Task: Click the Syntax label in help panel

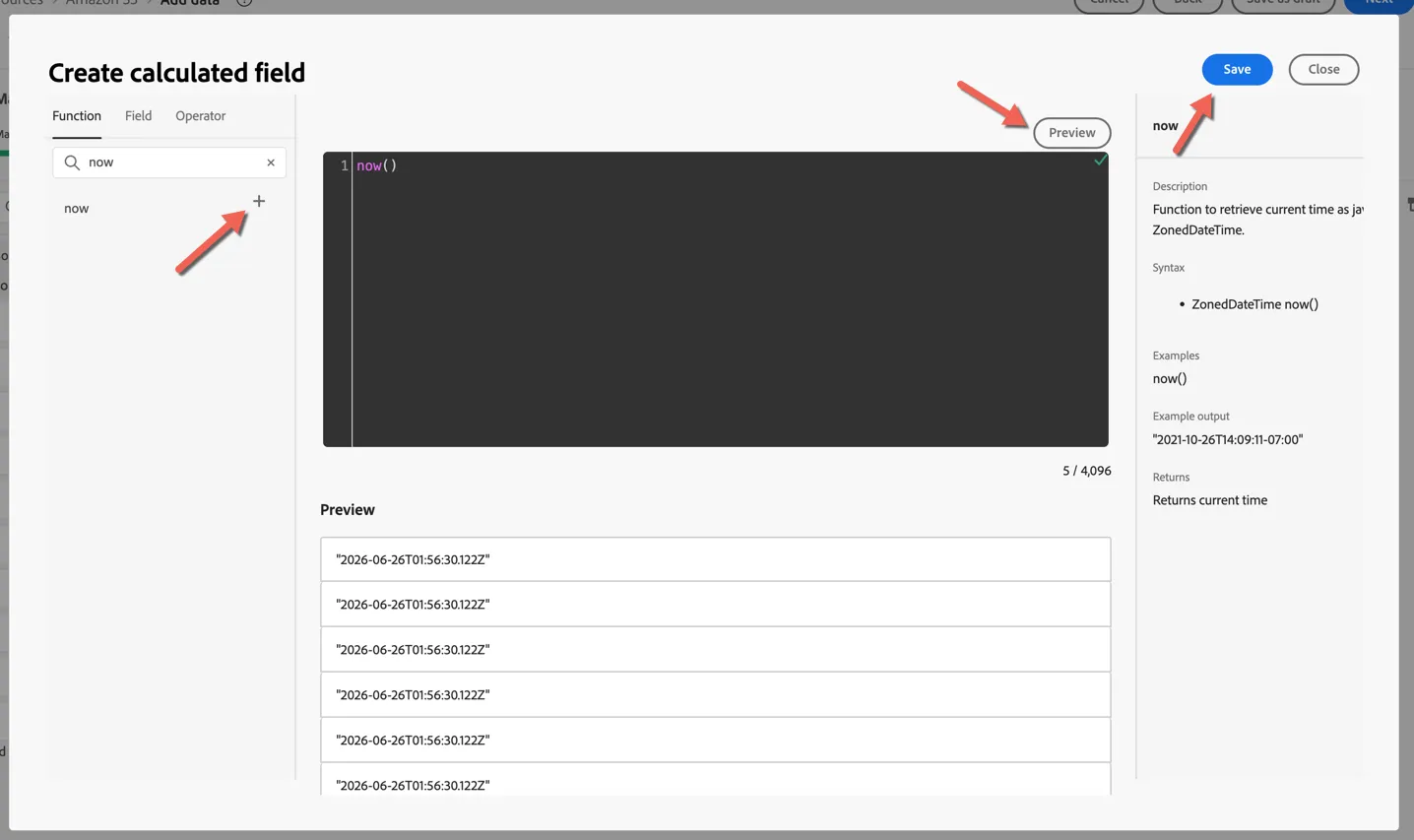Action: click(1169, 268)
